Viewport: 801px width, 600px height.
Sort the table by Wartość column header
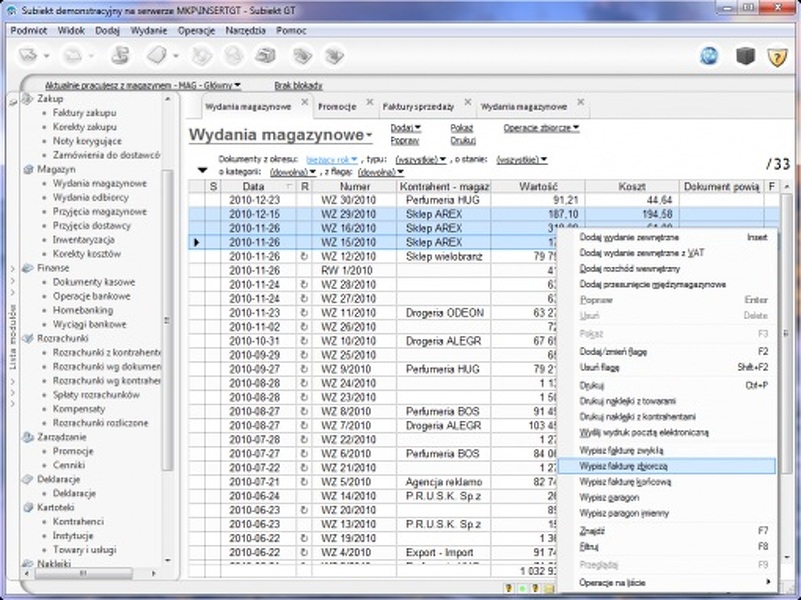tap(539, 186)
